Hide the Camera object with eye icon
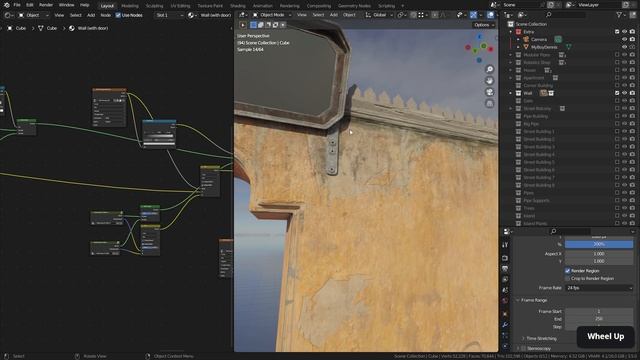 click(x=624, y=39)
